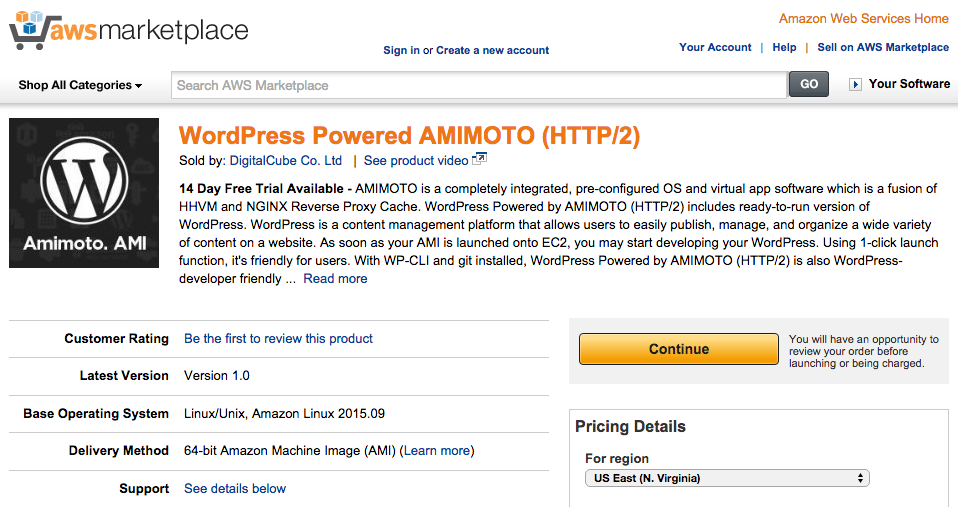Open Your Software page
958x507 pixels.
coord(909,84)
